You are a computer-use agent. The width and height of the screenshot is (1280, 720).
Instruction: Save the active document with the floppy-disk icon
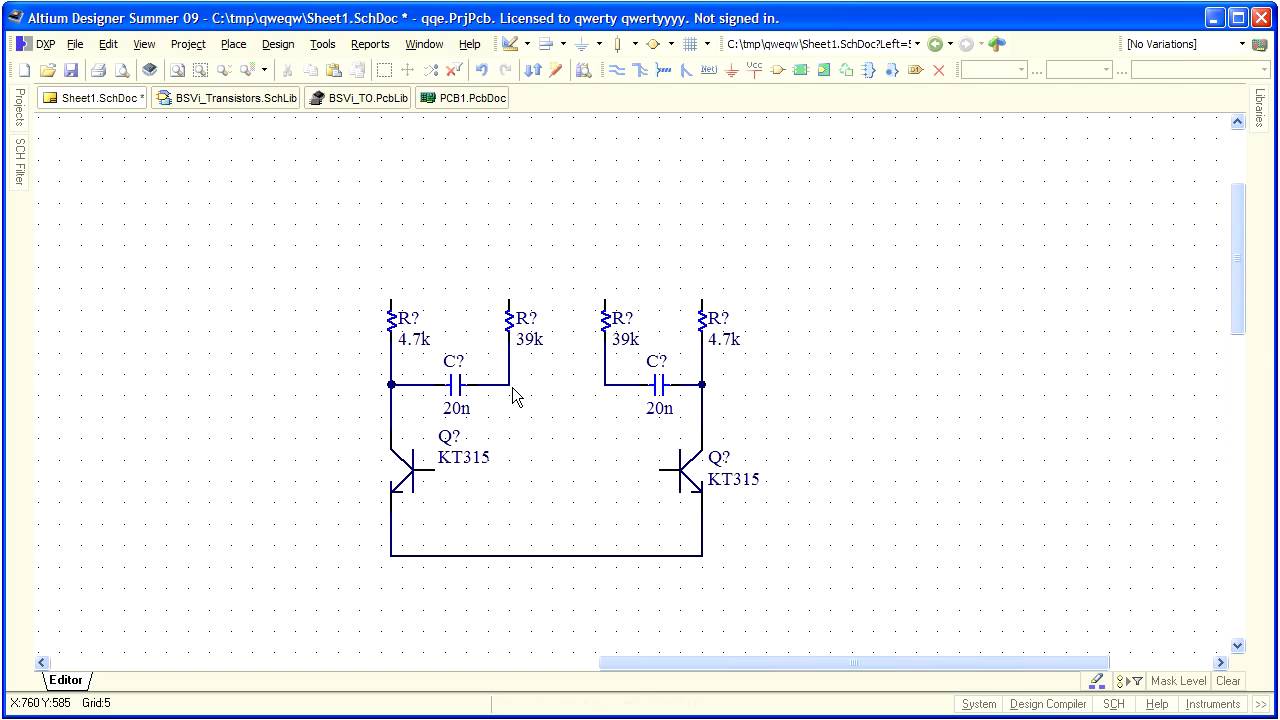point(71,70)
